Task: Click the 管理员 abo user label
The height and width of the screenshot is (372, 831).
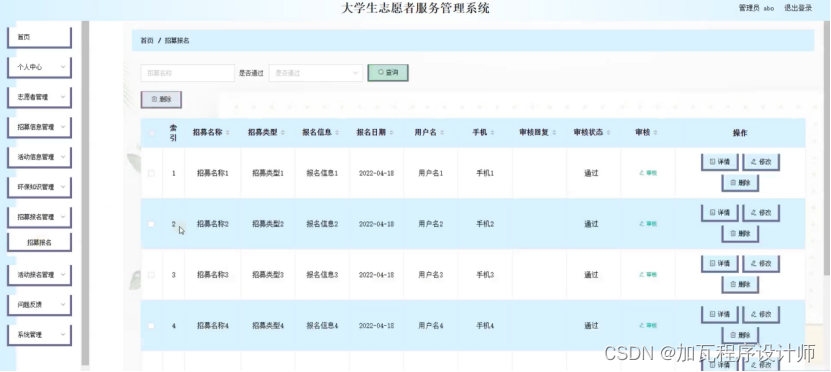Action: (x=756, y=8)
